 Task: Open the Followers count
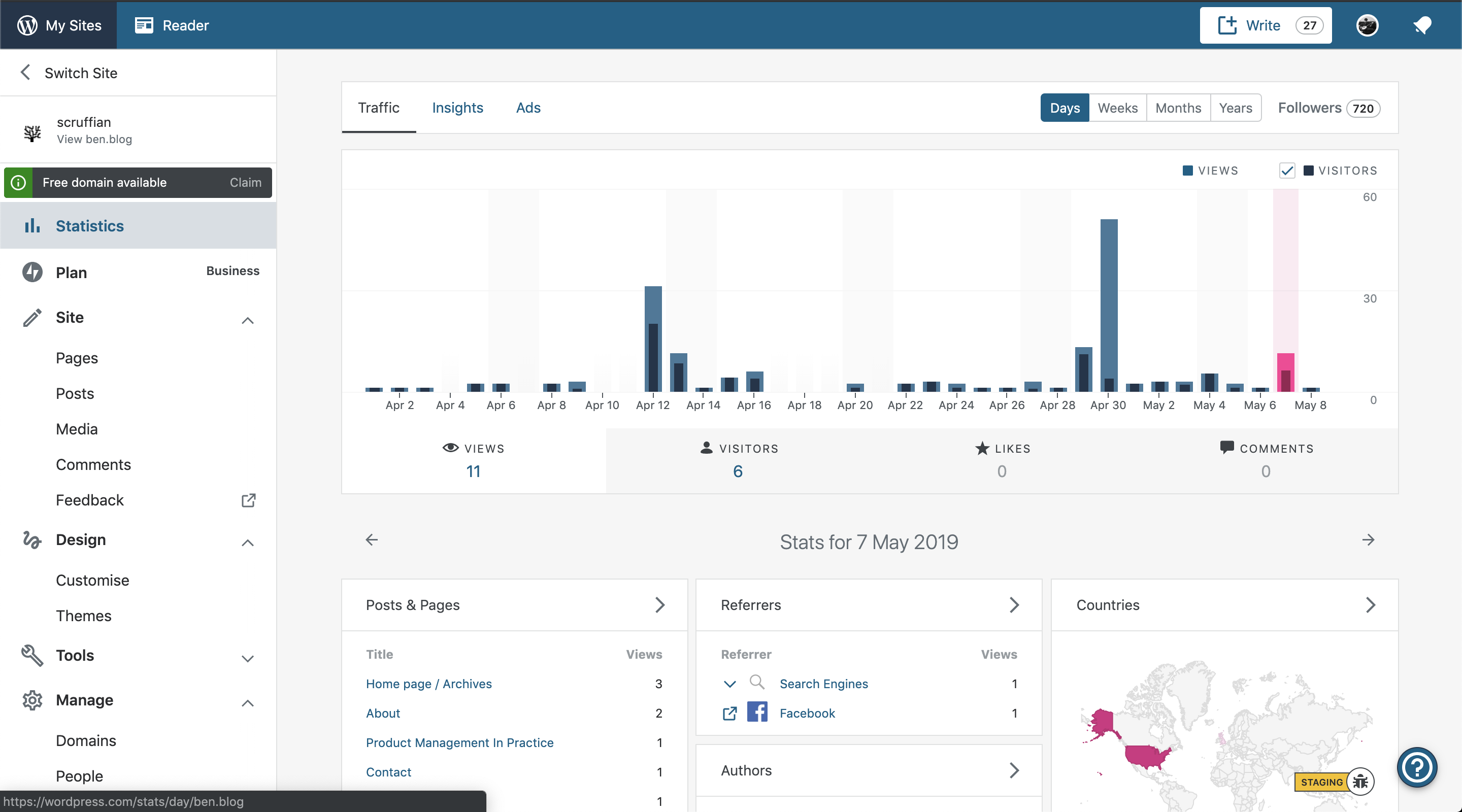point(1363,109)
